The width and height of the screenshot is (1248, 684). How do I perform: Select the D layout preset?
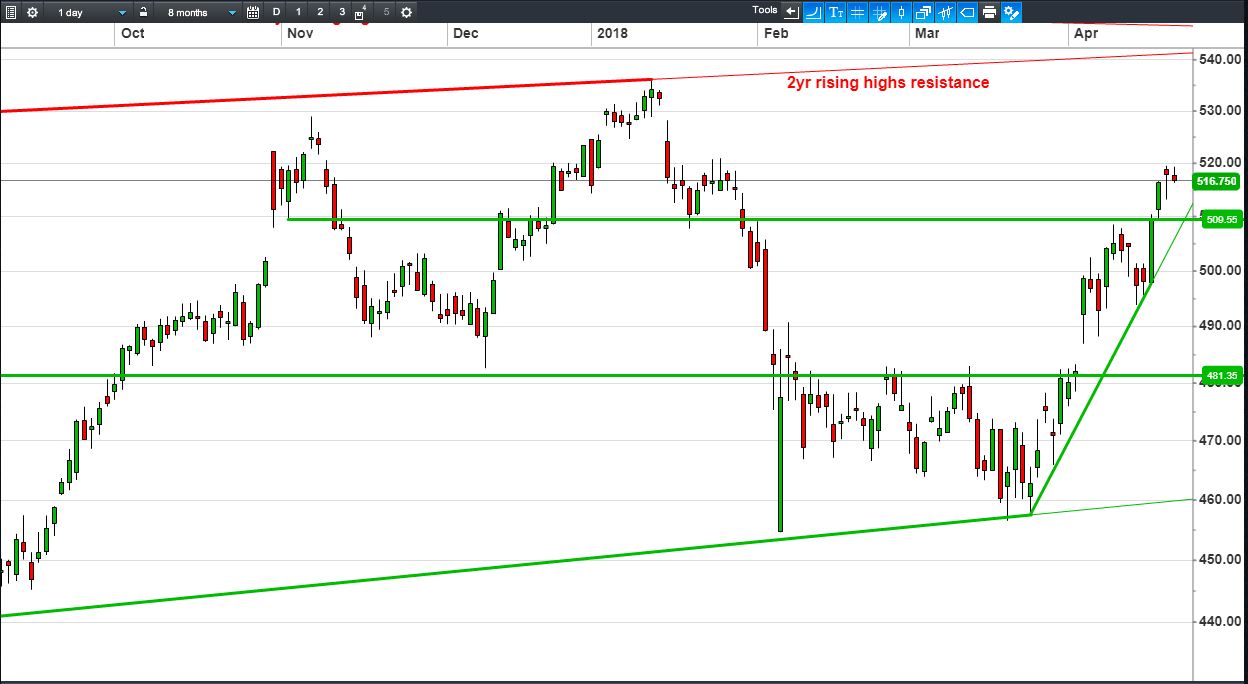pyautogui.click(x=277, y=12)
